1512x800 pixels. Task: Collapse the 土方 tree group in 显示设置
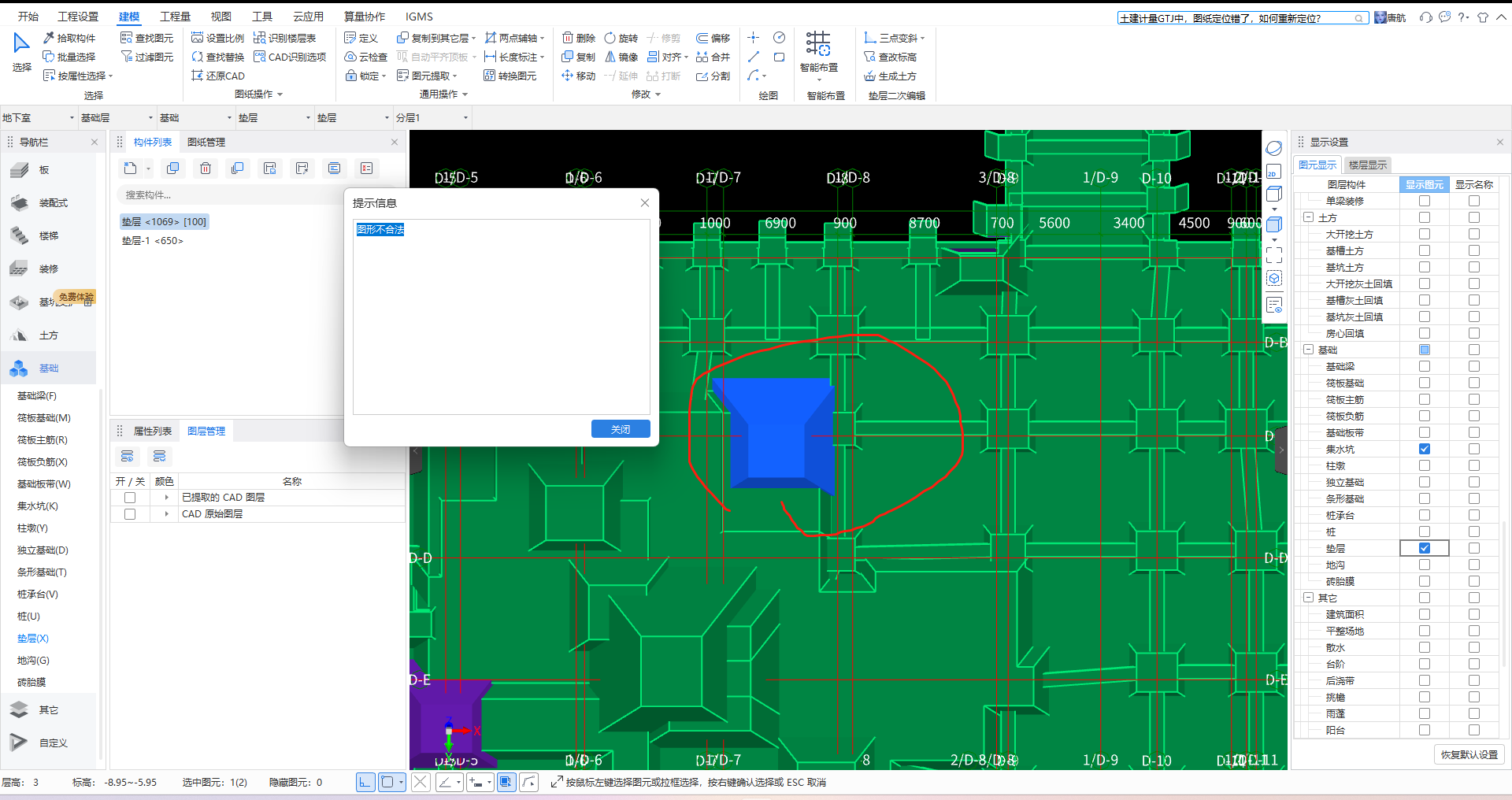coord(1309,217)
